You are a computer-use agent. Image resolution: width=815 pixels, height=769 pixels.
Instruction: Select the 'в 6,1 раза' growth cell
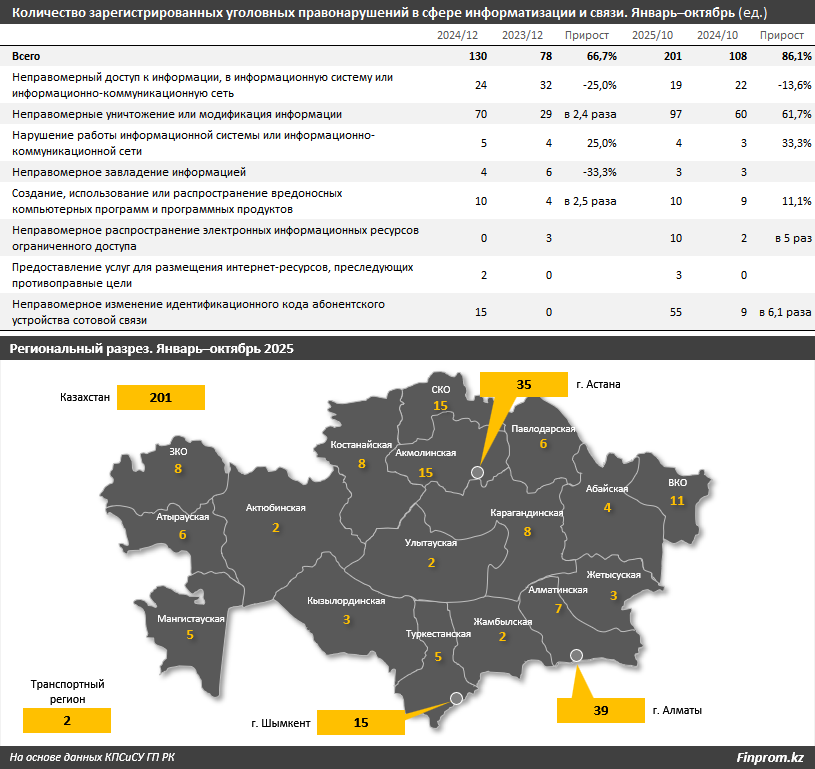[x=784, y=313]
